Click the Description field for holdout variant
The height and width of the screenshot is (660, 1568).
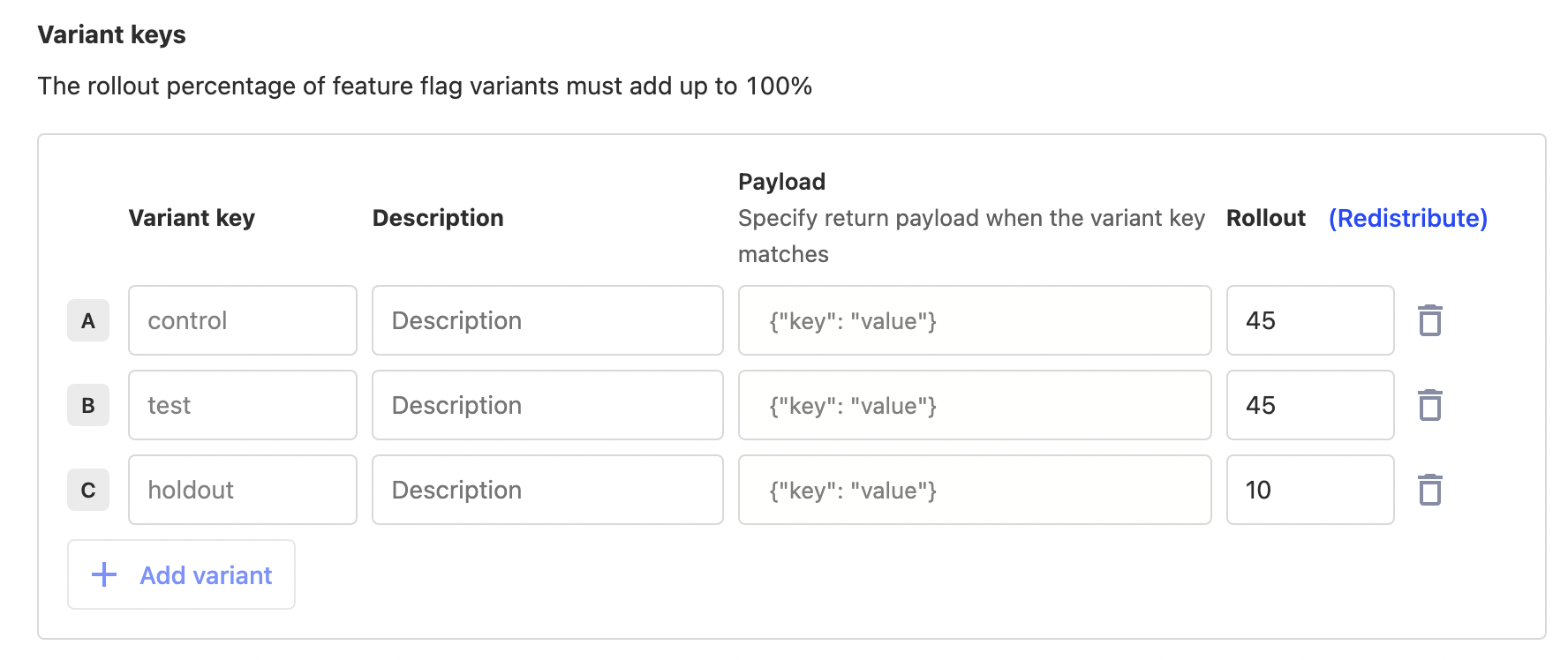point(547,490)
